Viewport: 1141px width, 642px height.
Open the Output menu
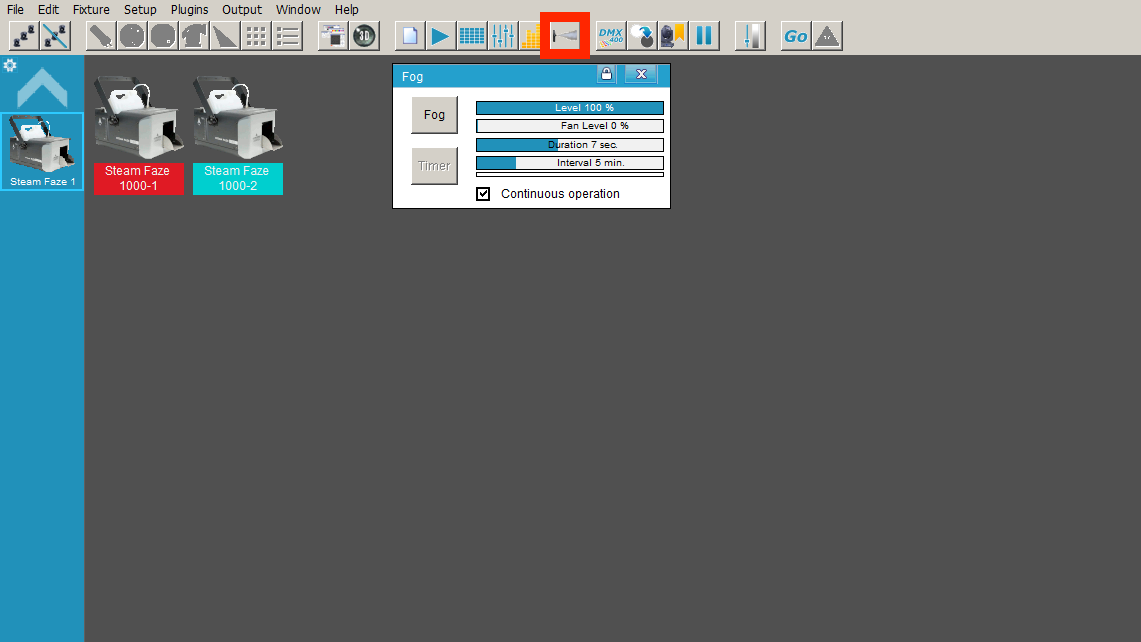(x=242, y=9)
